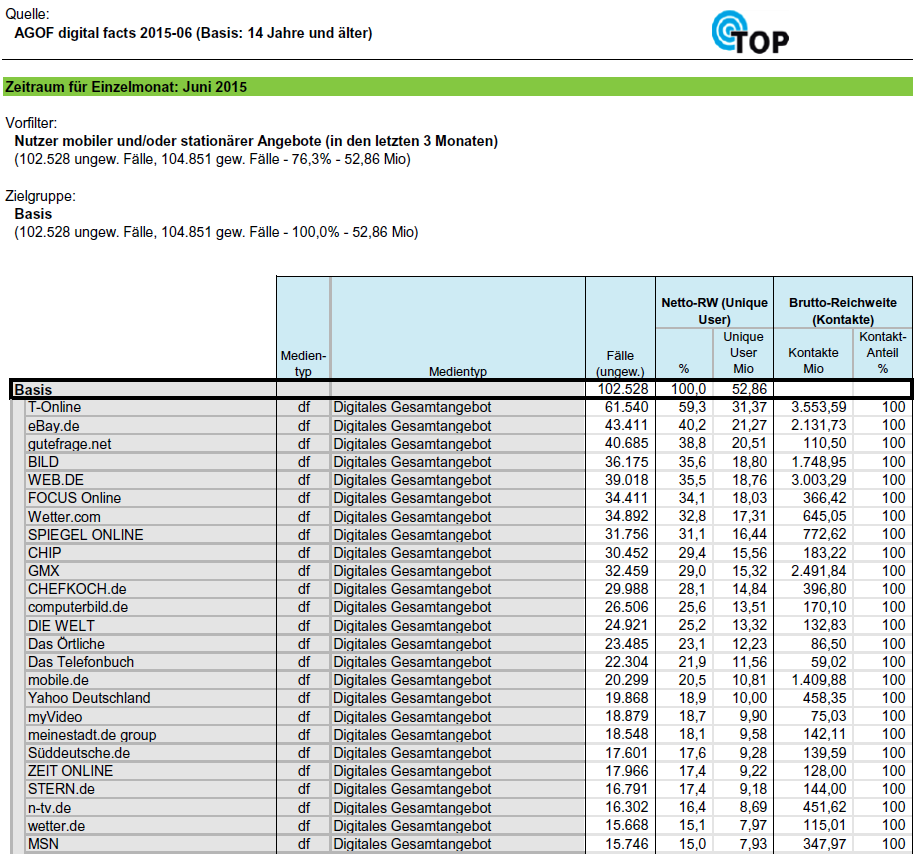The height and width of the screenshot is (854, 915).
Task: Select the n-tv.de row name
Action: [50, 808]
